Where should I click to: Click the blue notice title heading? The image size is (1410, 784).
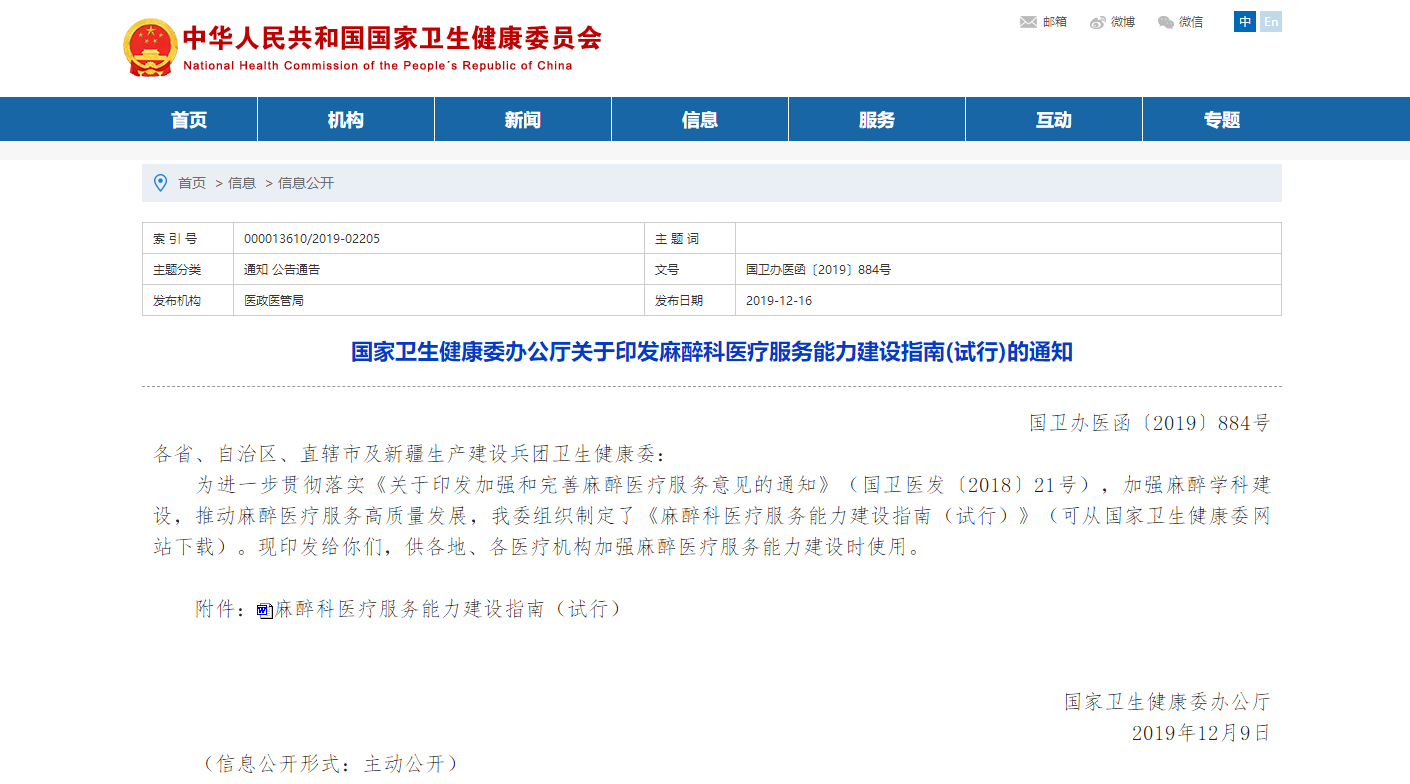pyautogui.click(x=711, y=352)
